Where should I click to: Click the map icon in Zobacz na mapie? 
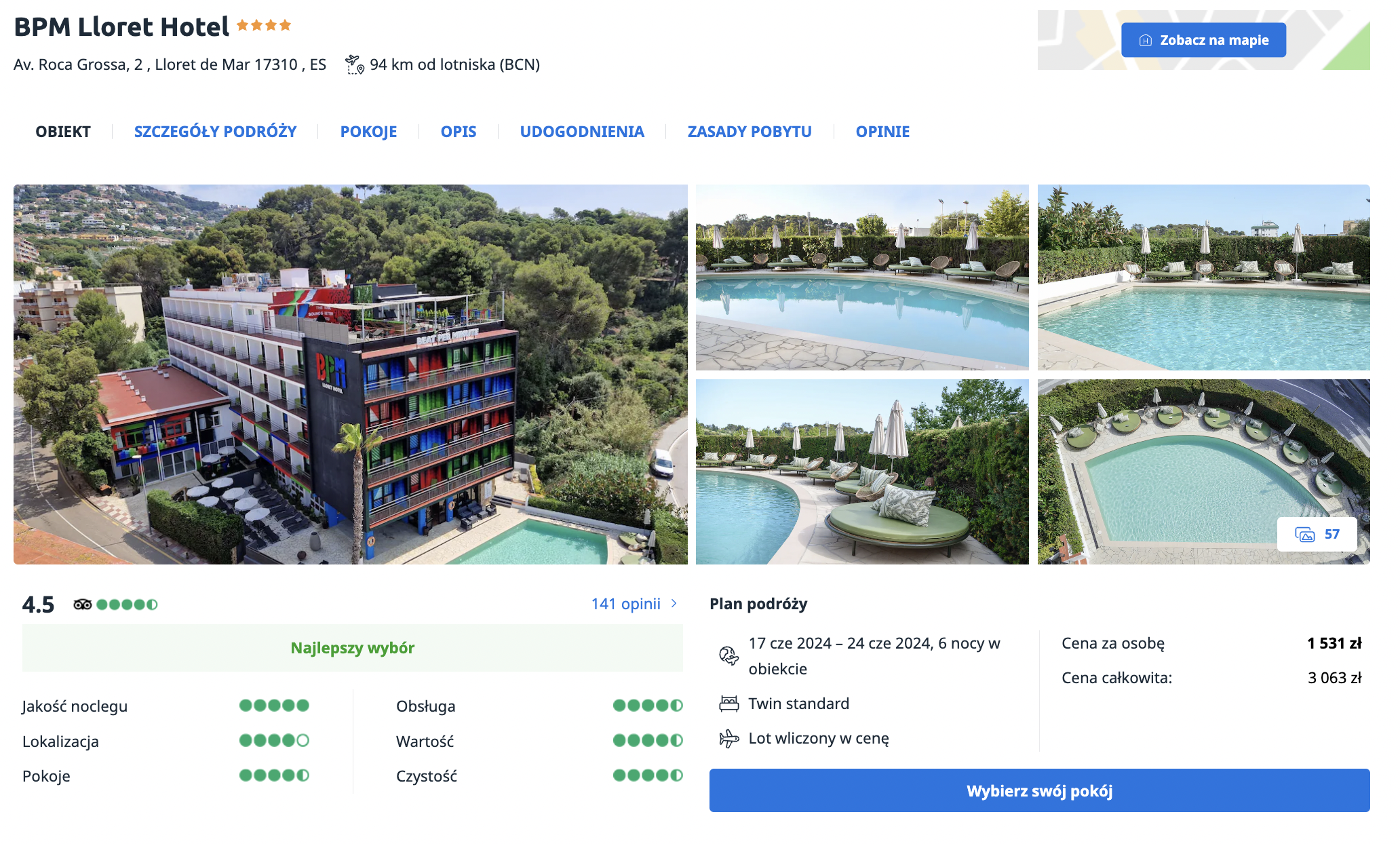point(1146,40)
